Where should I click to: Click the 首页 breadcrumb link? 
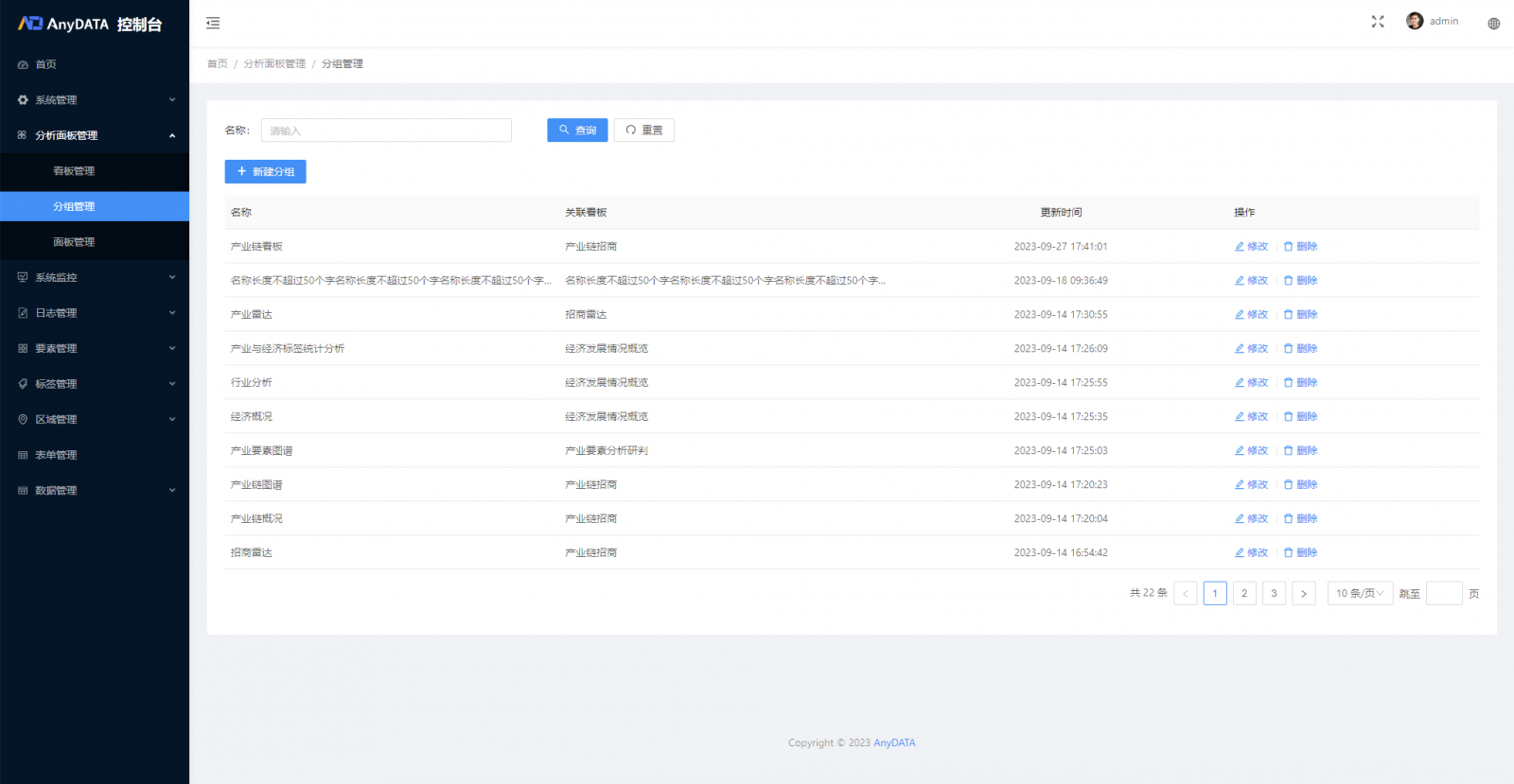[218, 63]
